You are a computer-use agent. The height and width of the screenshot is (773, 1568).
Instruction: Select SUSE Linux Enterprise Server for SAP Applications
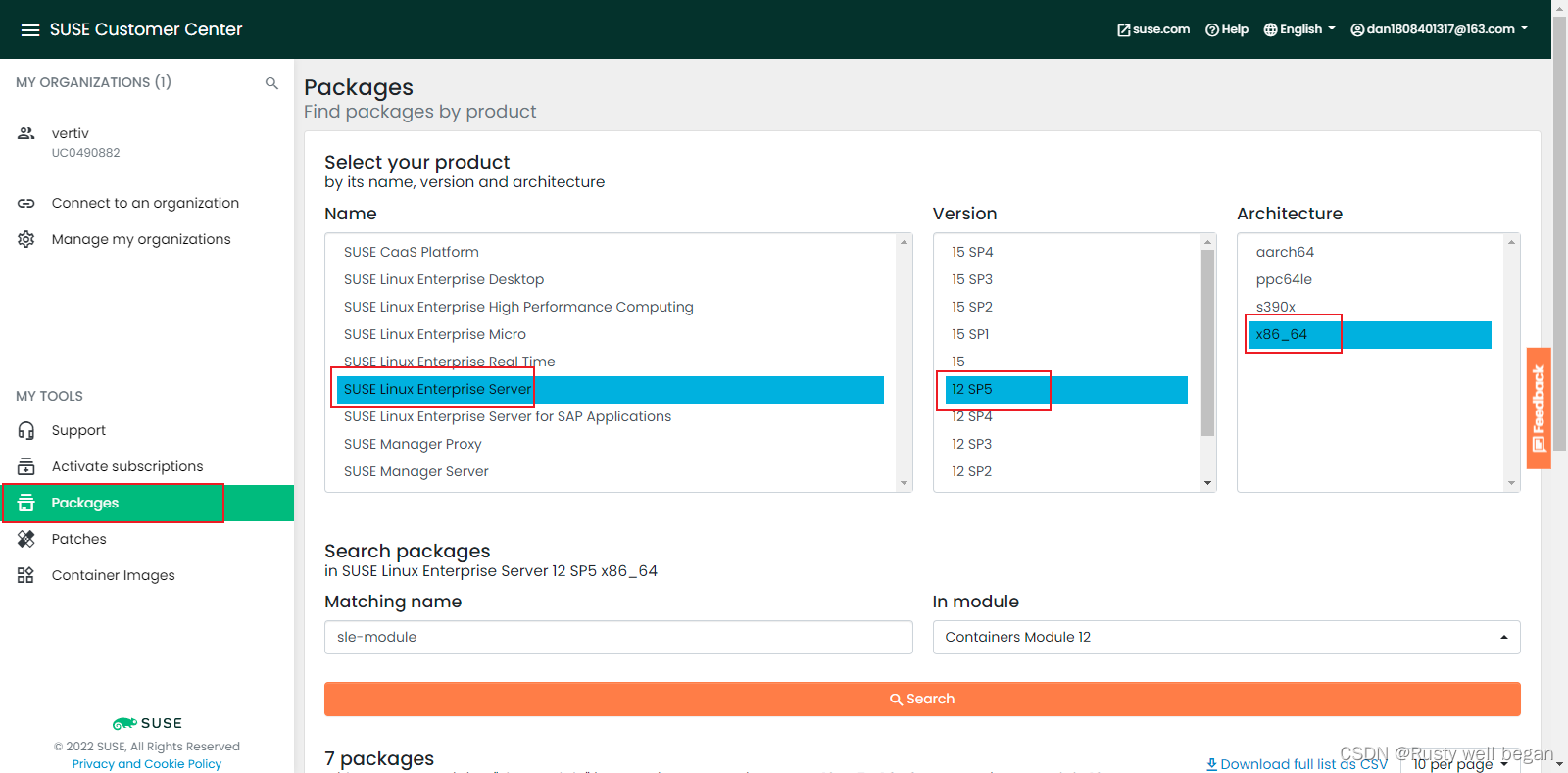[611, 416]
